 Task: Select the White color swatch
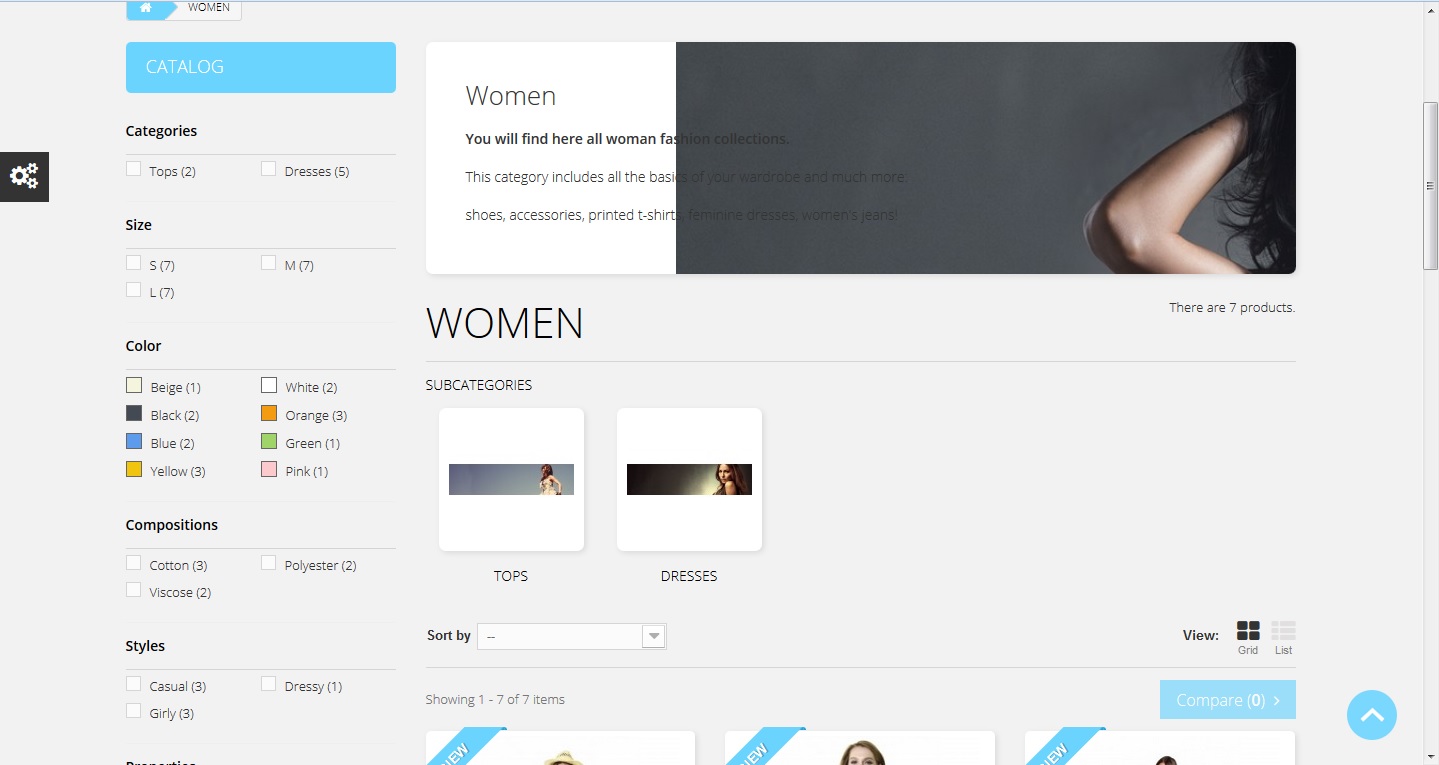[x=269, y=385]
